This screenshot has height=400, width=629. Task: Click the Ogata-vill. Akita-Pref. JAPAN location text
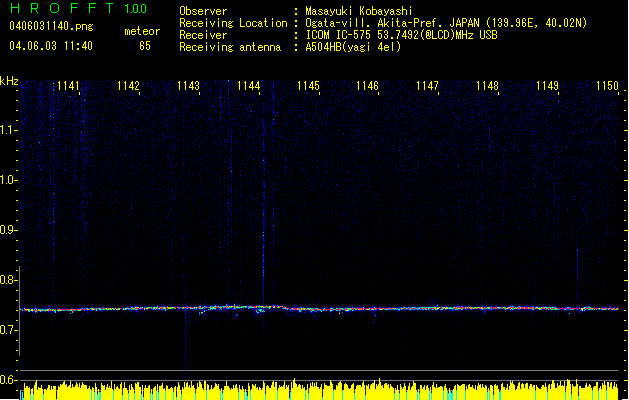coord(446,23)
